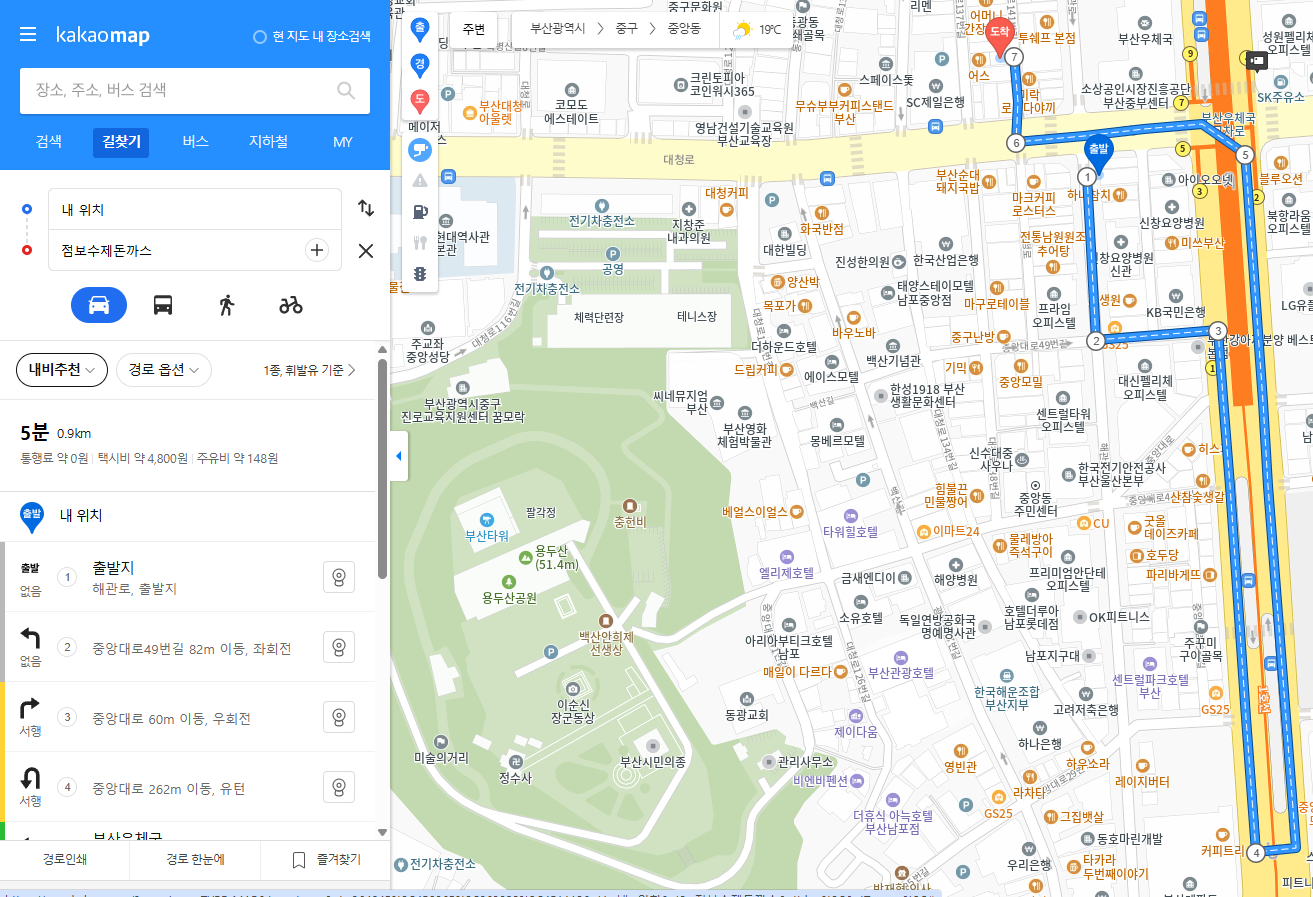Show location for step 1 출발지
Viewport: 1313px width, 897px height.
point(339,577)
